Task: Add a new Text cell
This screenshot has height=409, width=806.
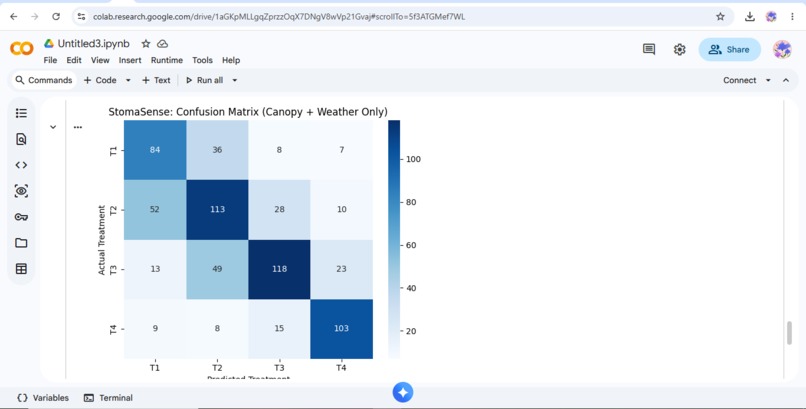Action: pos(156,80)
